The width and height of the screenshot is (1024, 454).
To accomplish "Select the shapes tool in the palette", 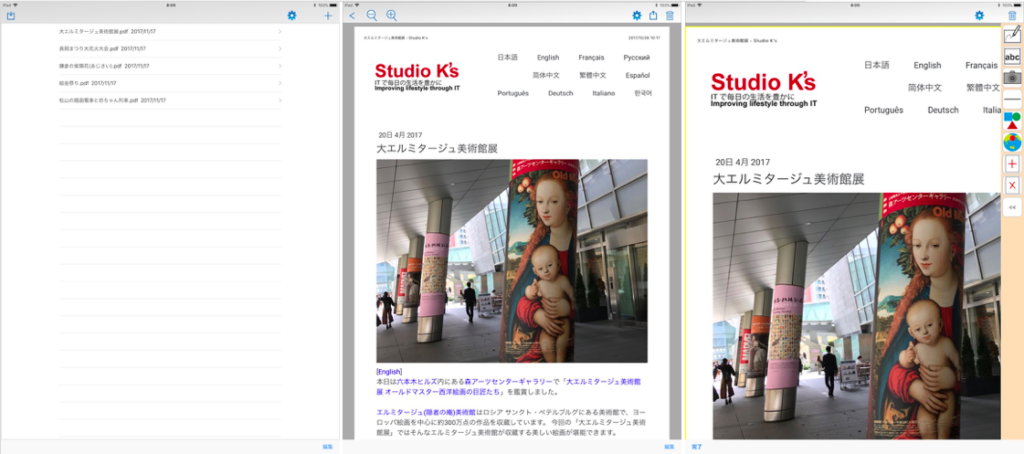I will (1012, 121).
